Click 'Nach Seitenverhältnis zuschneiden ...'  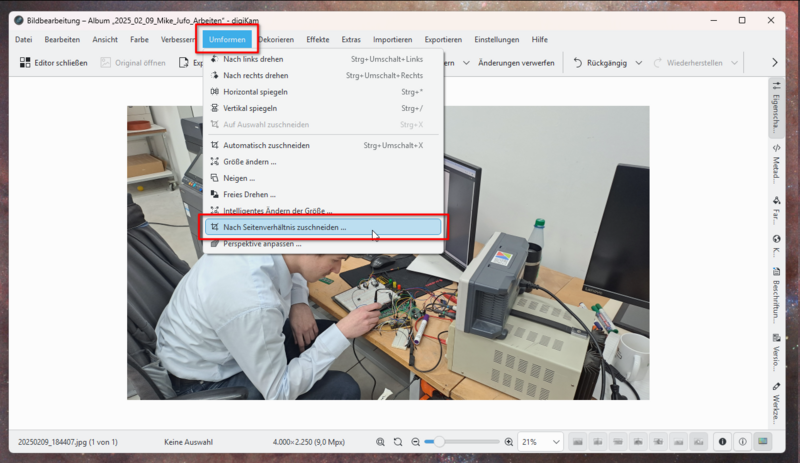[x=322, y=227]
